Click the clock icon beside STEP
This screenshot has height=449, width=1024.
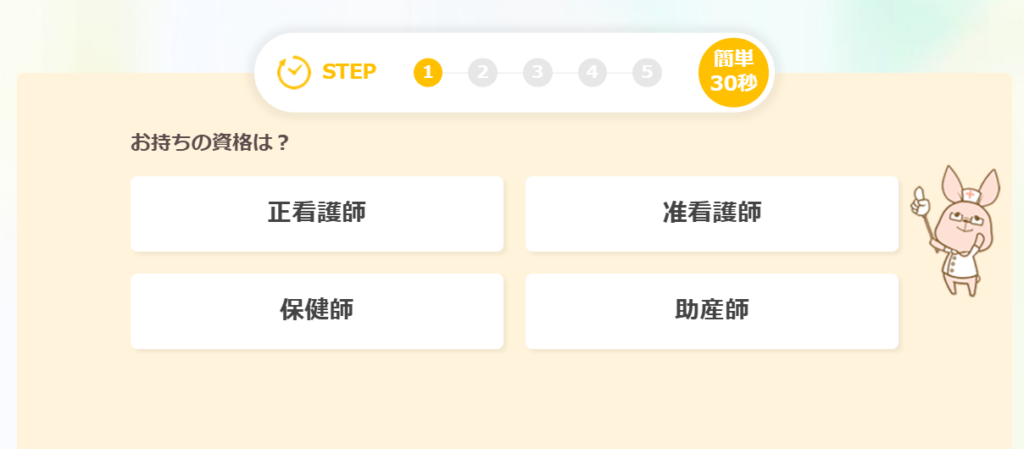pyautogui.click(x=294, y=72)
